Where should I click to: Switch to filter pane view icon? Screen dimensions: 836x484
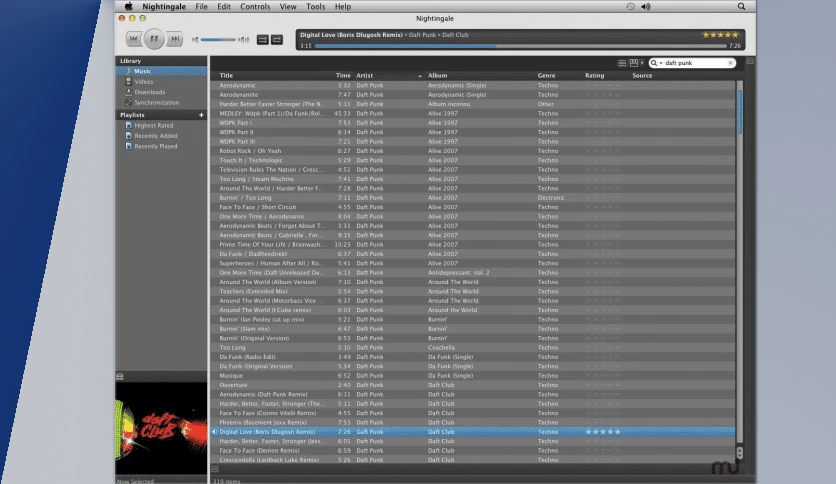tap(633, 63)
